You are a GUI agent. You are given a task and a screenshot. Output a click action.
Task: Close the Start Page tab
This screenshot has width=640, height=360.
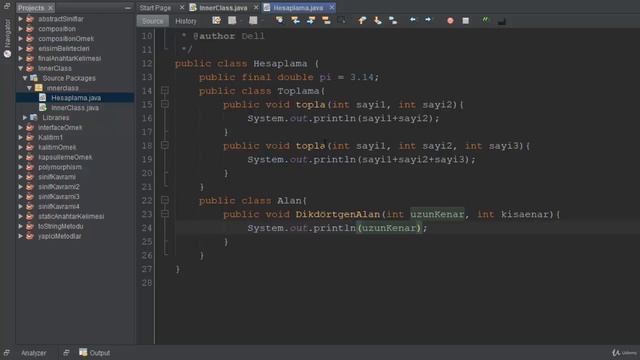pos(182,7)
